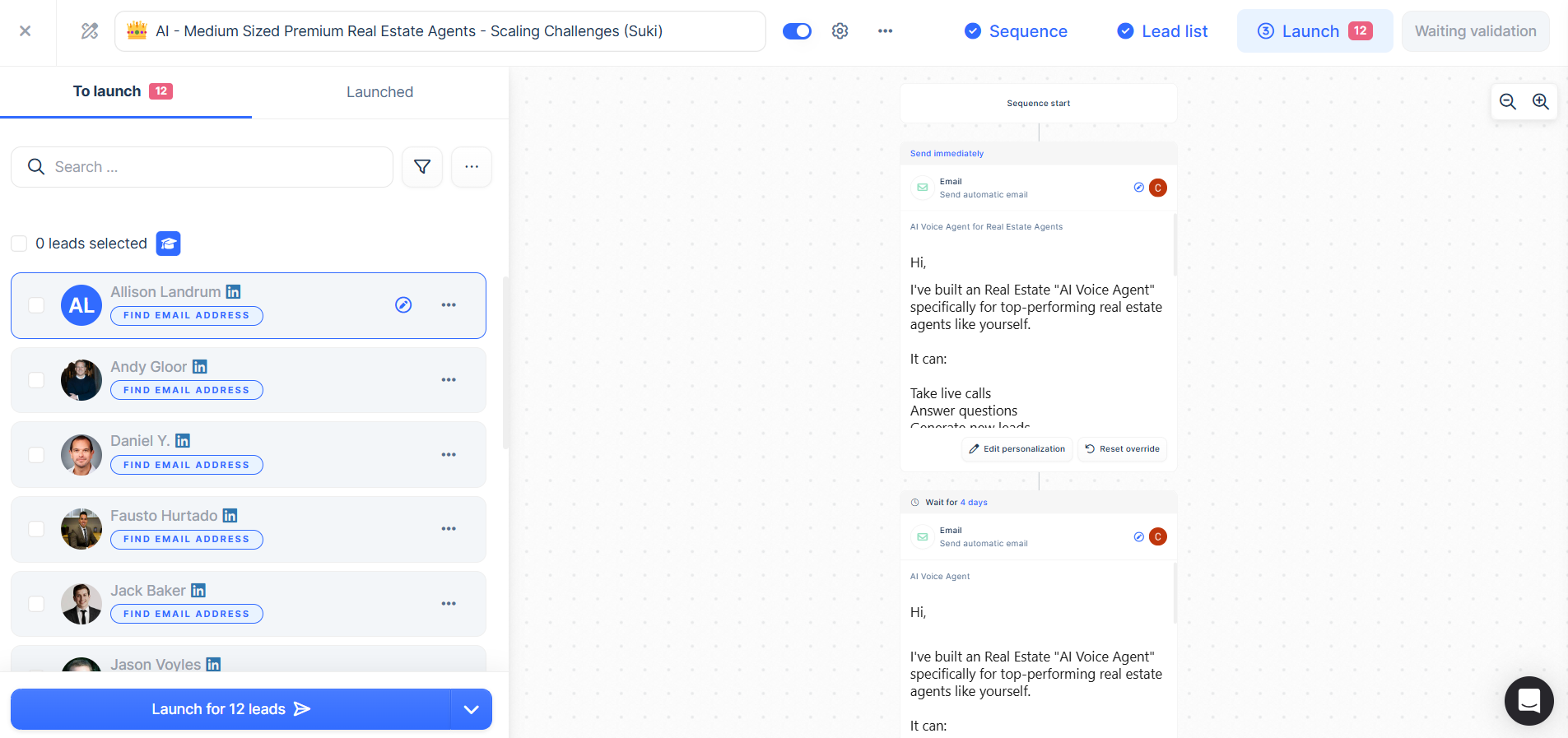Screen dimensions: 1568x738
Task: Click Launch for 12 leads button
Action: [230, 709]
